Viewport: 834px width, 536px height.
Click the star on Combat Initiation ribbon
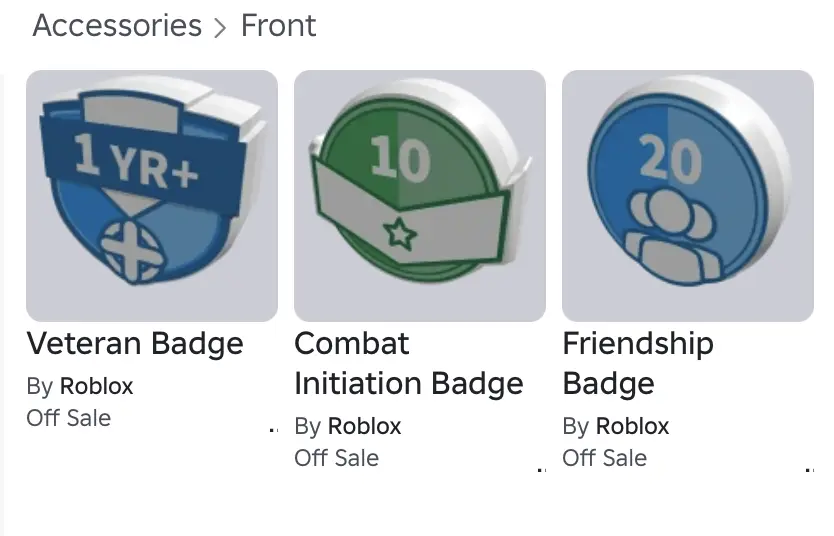[399, 234]
